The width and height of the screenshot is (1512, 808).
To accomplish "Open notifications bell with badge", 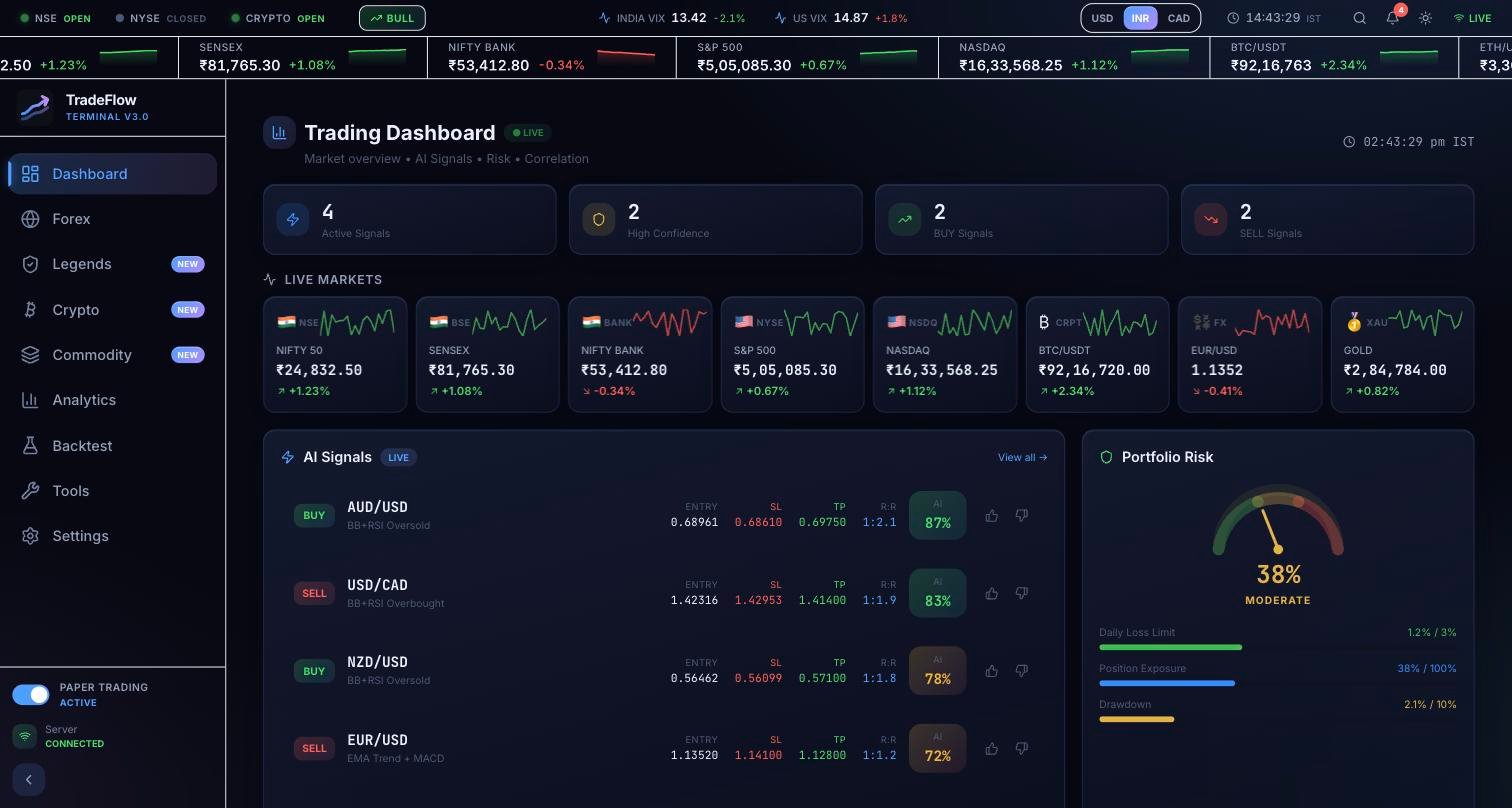I will [x=1393, y=17].
